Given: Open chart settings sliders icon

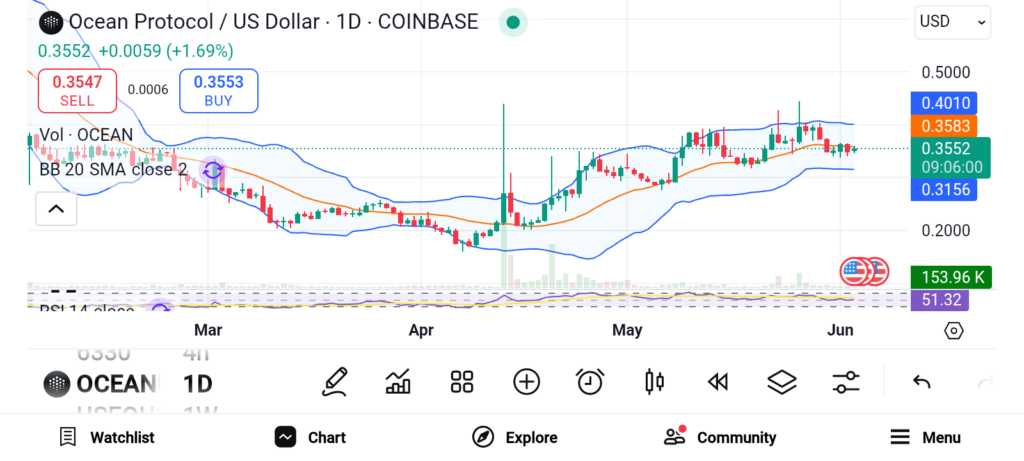Looking at the screenshot, I should tap(846, 382).
